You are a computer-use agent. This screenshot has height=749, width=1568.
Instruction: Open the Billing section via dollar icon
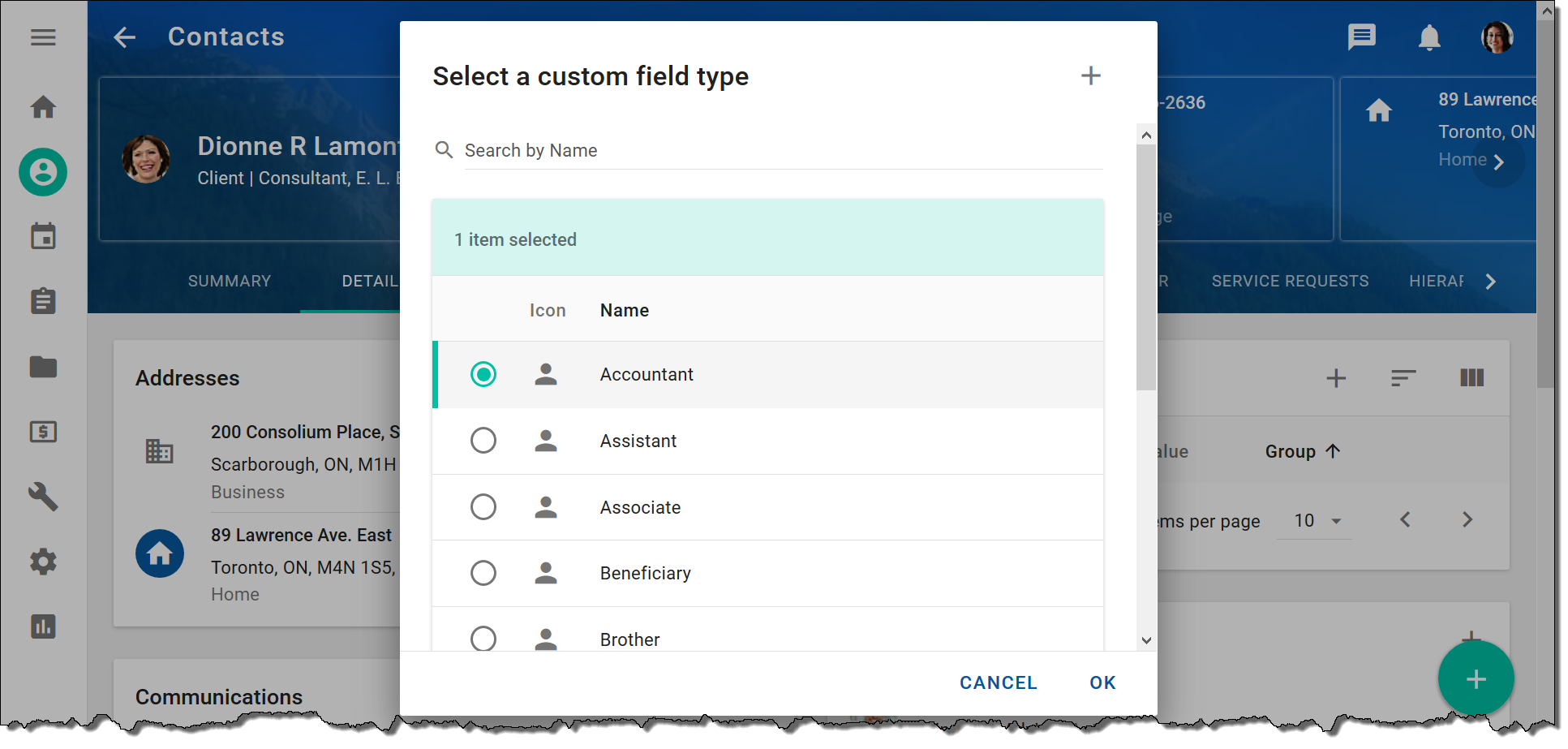click(42, 432)
